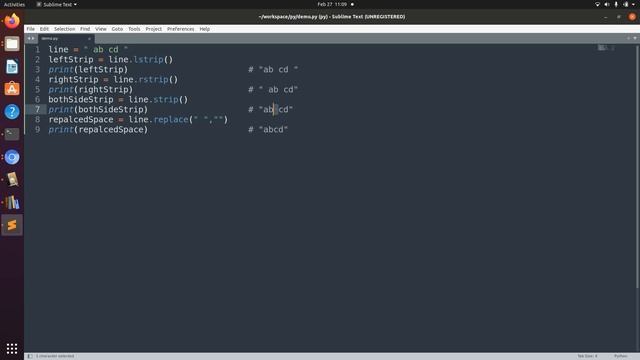This screenshot has width=640, height=360.
Task: Open the View menu
Action: (x=101, y=29)
